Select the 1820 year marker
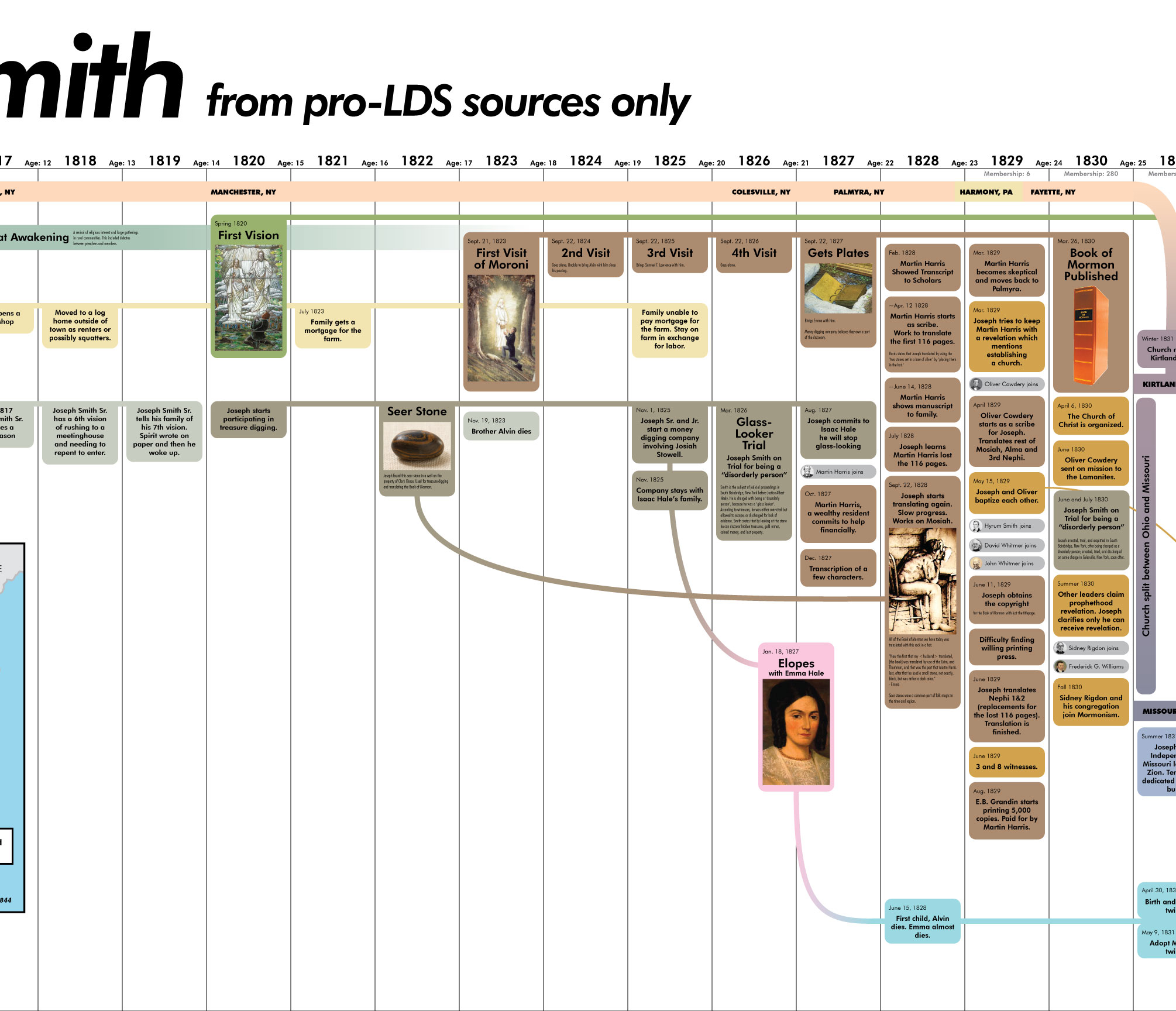1176x1011 pixels. [x=249, y=161]
